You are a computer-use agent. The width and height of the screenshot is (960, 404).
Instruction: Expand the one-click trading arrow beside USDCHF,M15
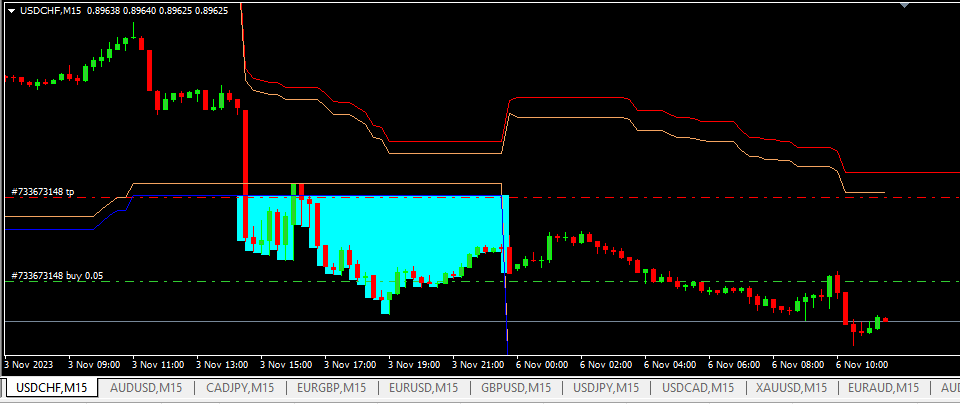tap(12, 10)
